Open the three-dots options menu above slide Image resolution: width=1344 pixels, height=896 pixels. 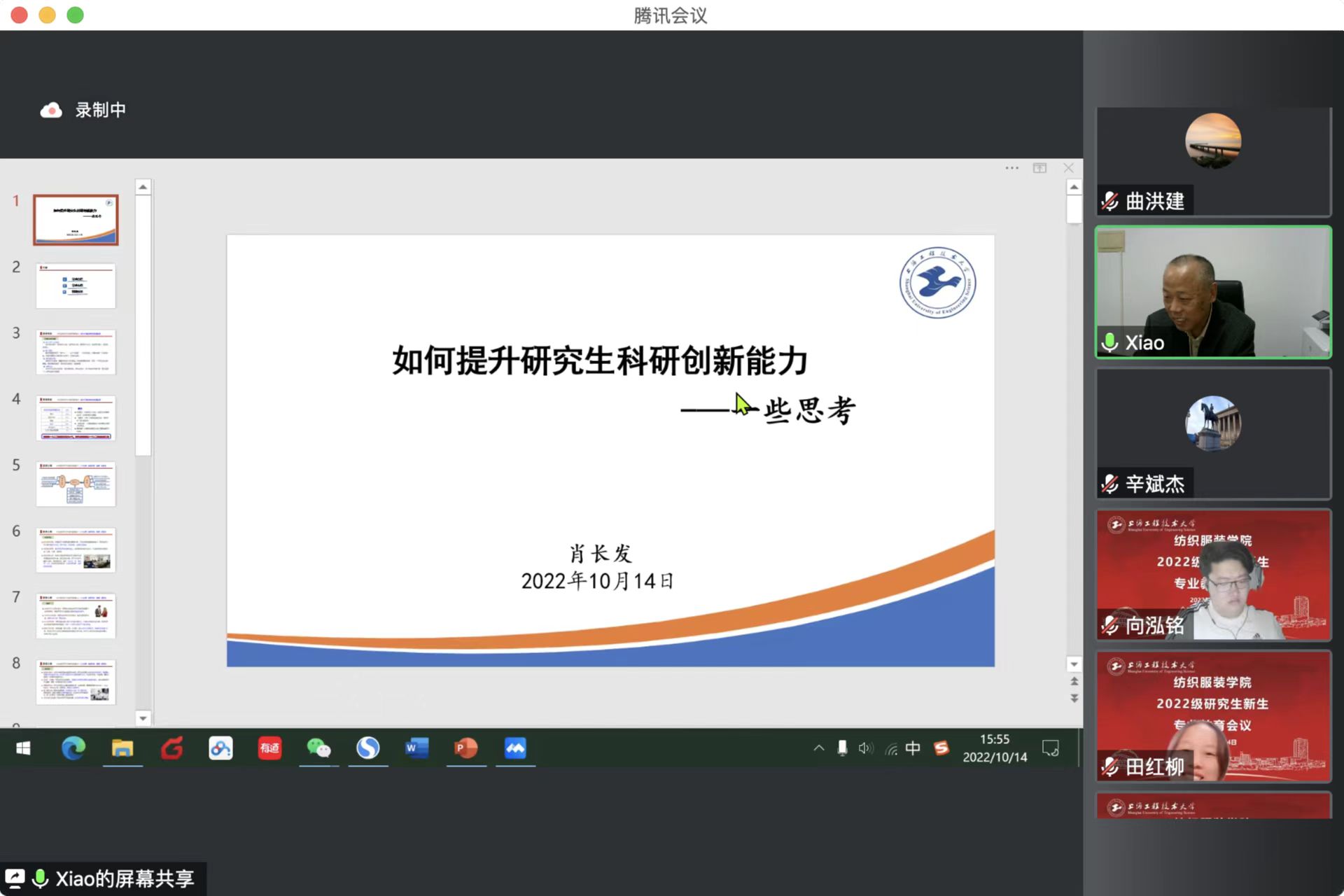click(1011, 168)
